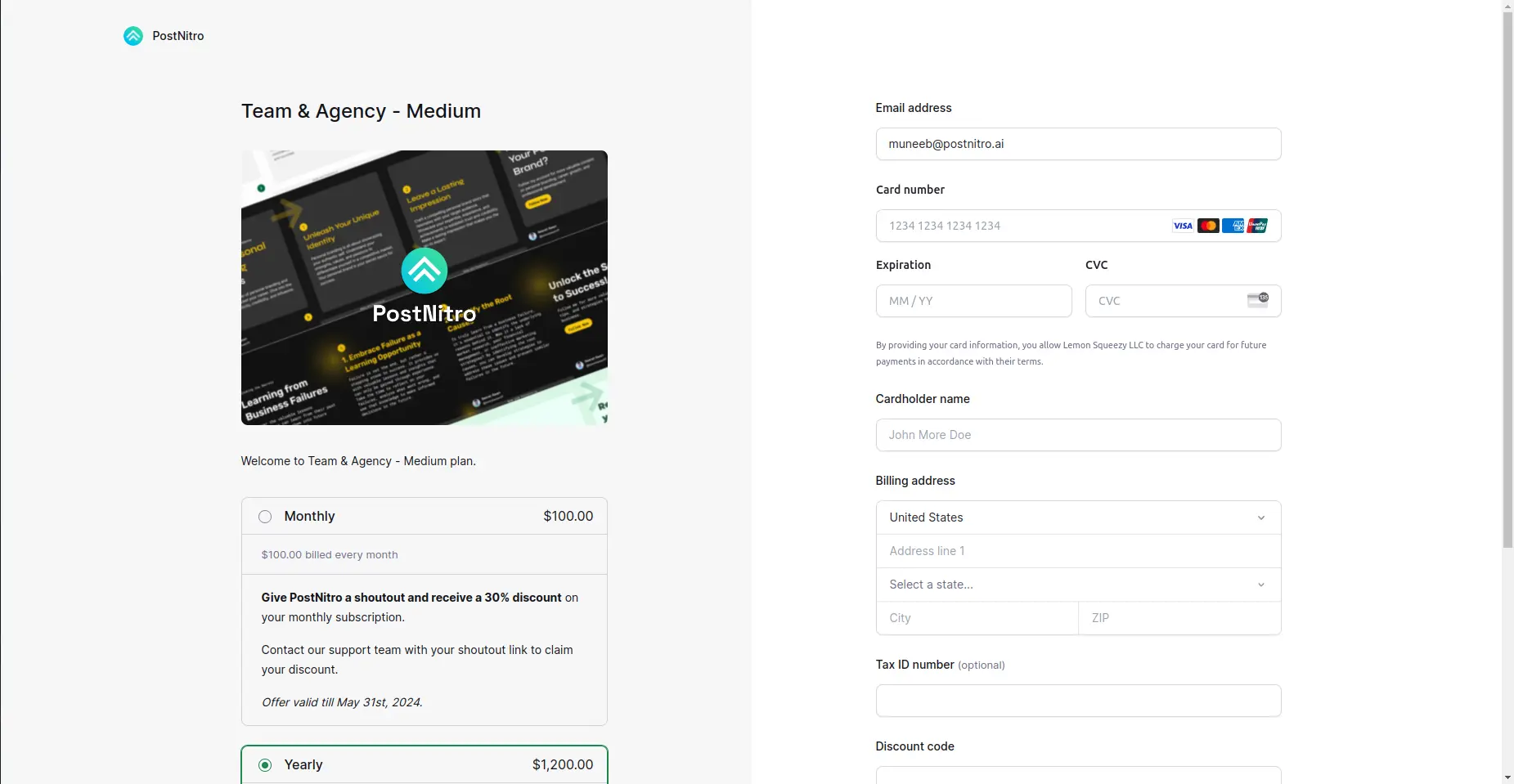
Task: Click the Team & Agency product thumbnail
Action: (x=424, y=288)
